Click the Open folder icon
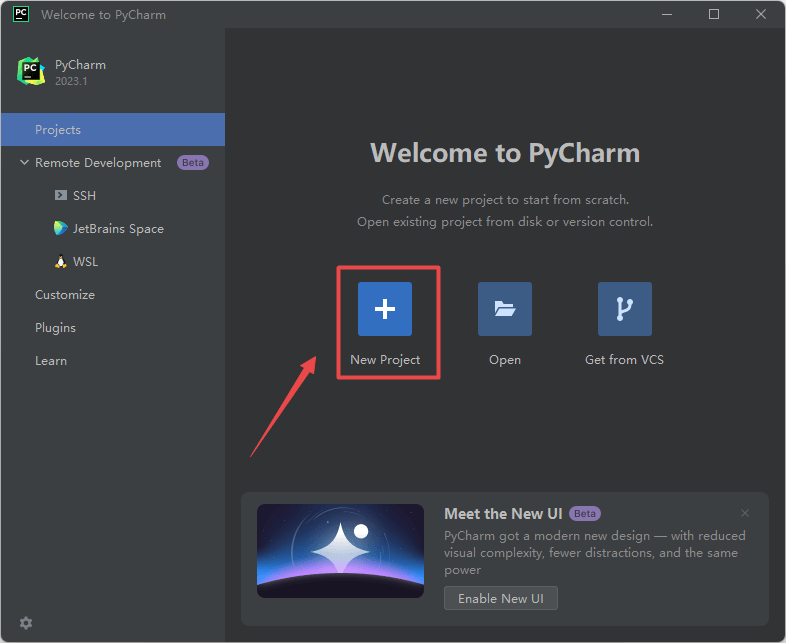This screenshot has width=786, height=643. (505, 309)
